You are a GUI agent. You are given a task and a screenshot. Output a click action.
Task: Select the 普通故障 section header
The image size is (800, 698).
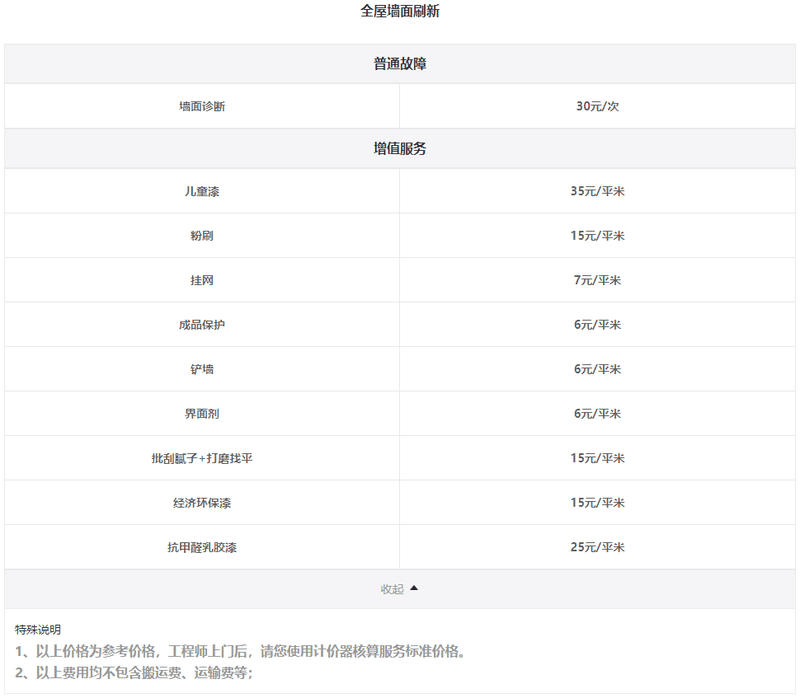tap(400, 64)
